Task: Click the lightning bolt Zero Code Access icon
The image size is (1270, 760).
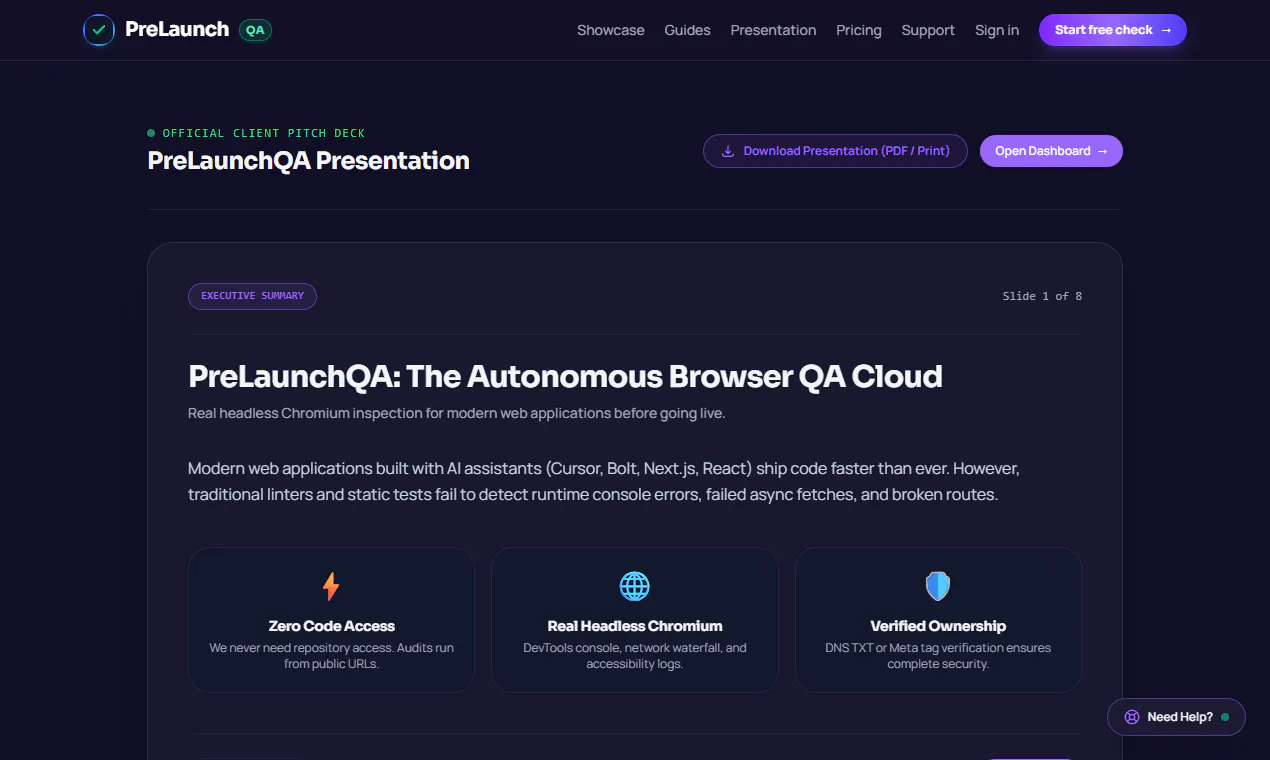Action: pos(331,586)
